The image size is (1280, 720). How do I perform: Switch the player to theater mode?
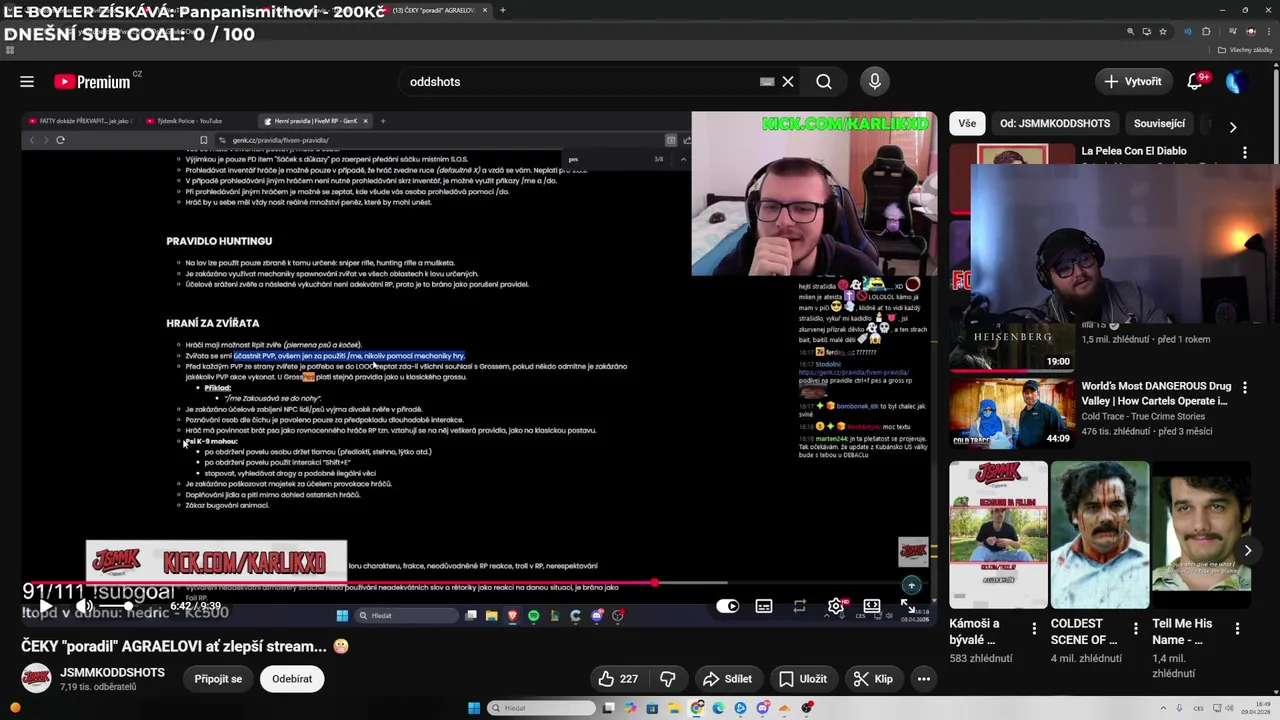tap(872, 606)
